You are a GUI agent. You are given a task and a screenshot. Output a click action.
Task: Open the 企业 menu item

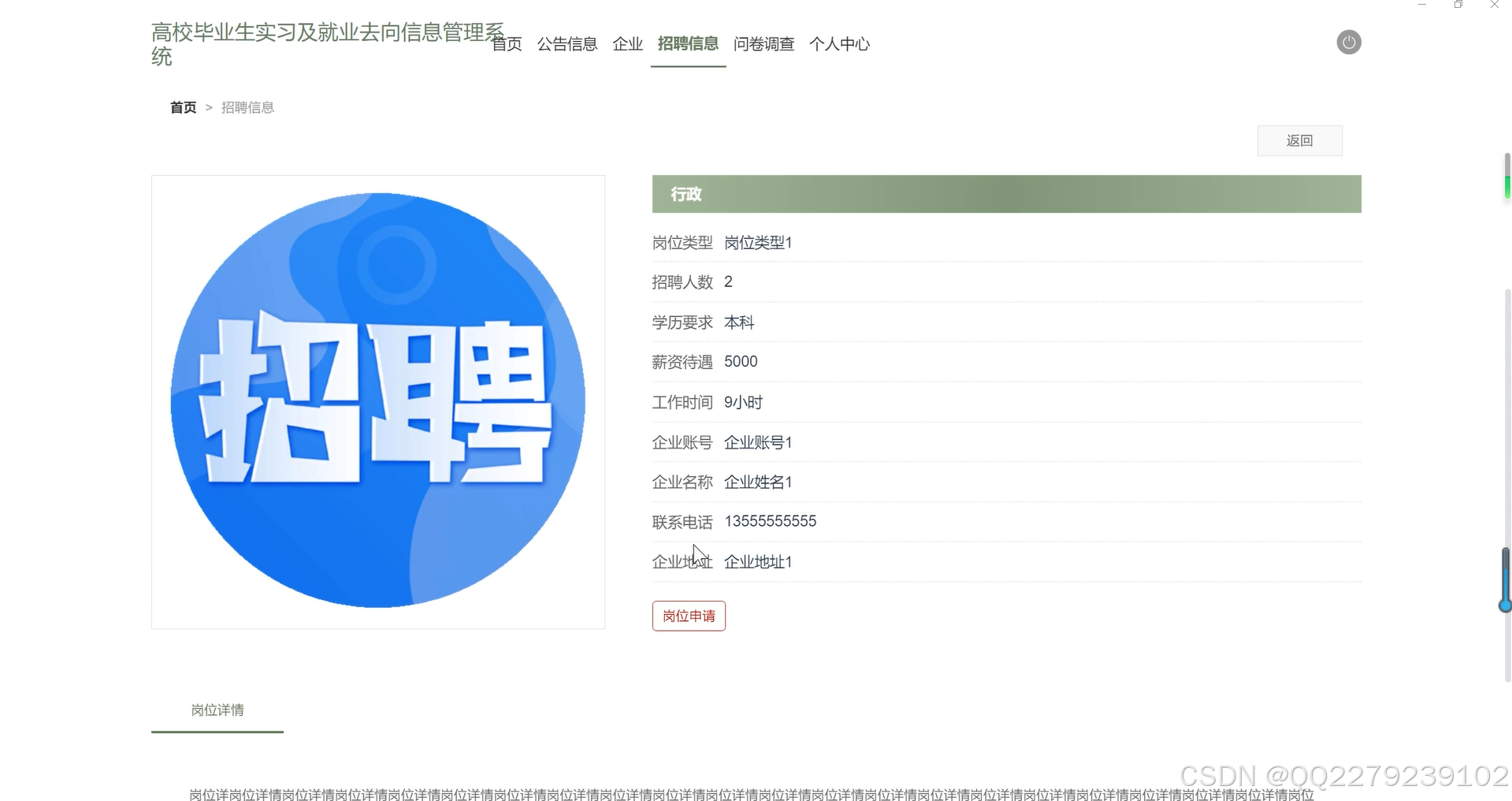pos(626,43)
